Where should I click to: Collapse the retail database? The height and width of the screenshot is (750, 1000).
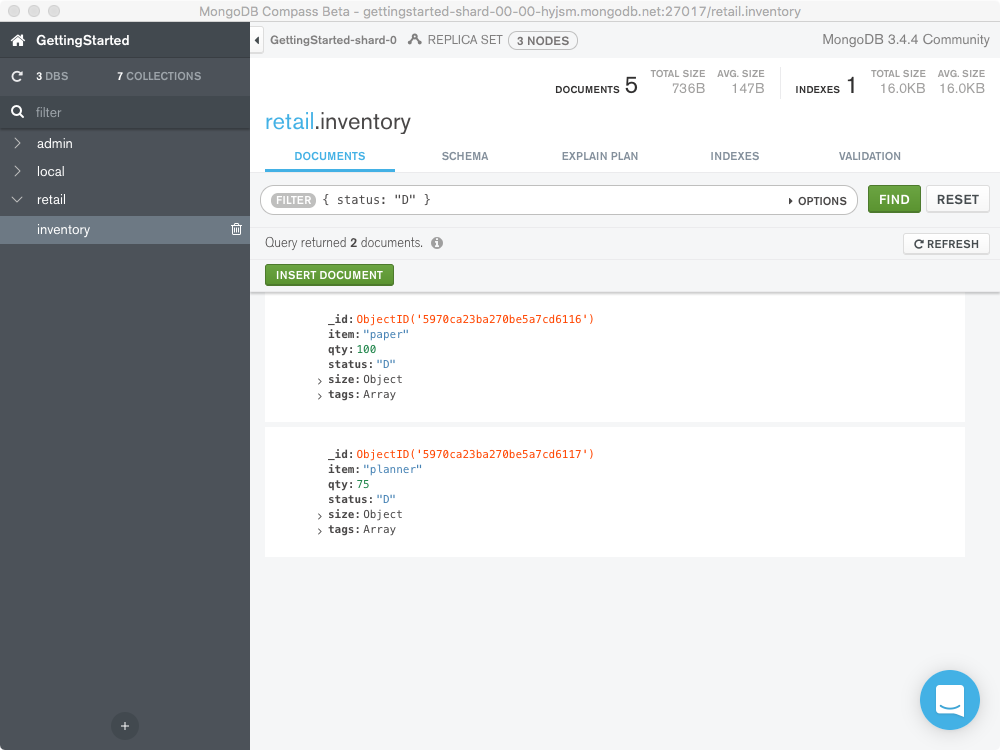point(17,200)
